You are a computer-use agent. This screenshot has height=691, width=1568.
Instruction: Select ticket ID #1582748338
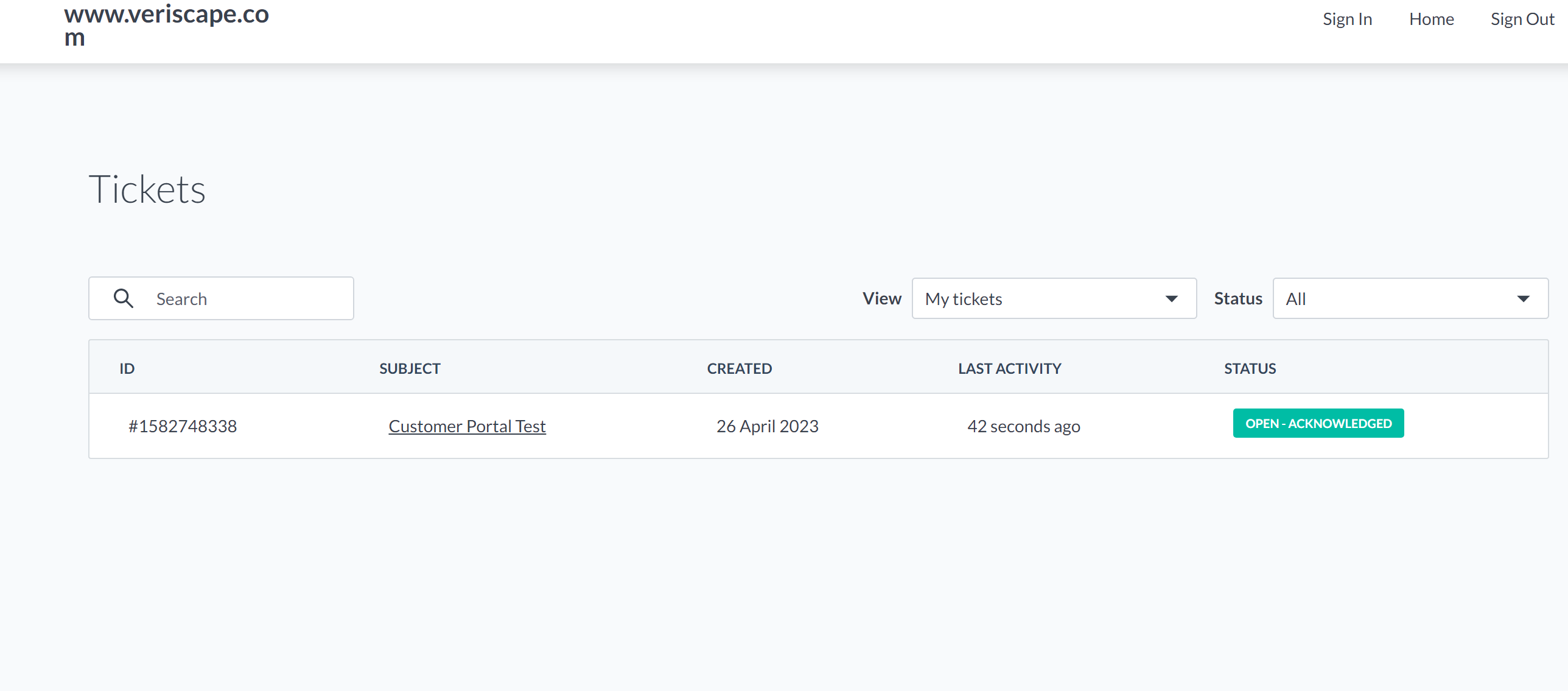pyautogui.click(x=183, y=426)
